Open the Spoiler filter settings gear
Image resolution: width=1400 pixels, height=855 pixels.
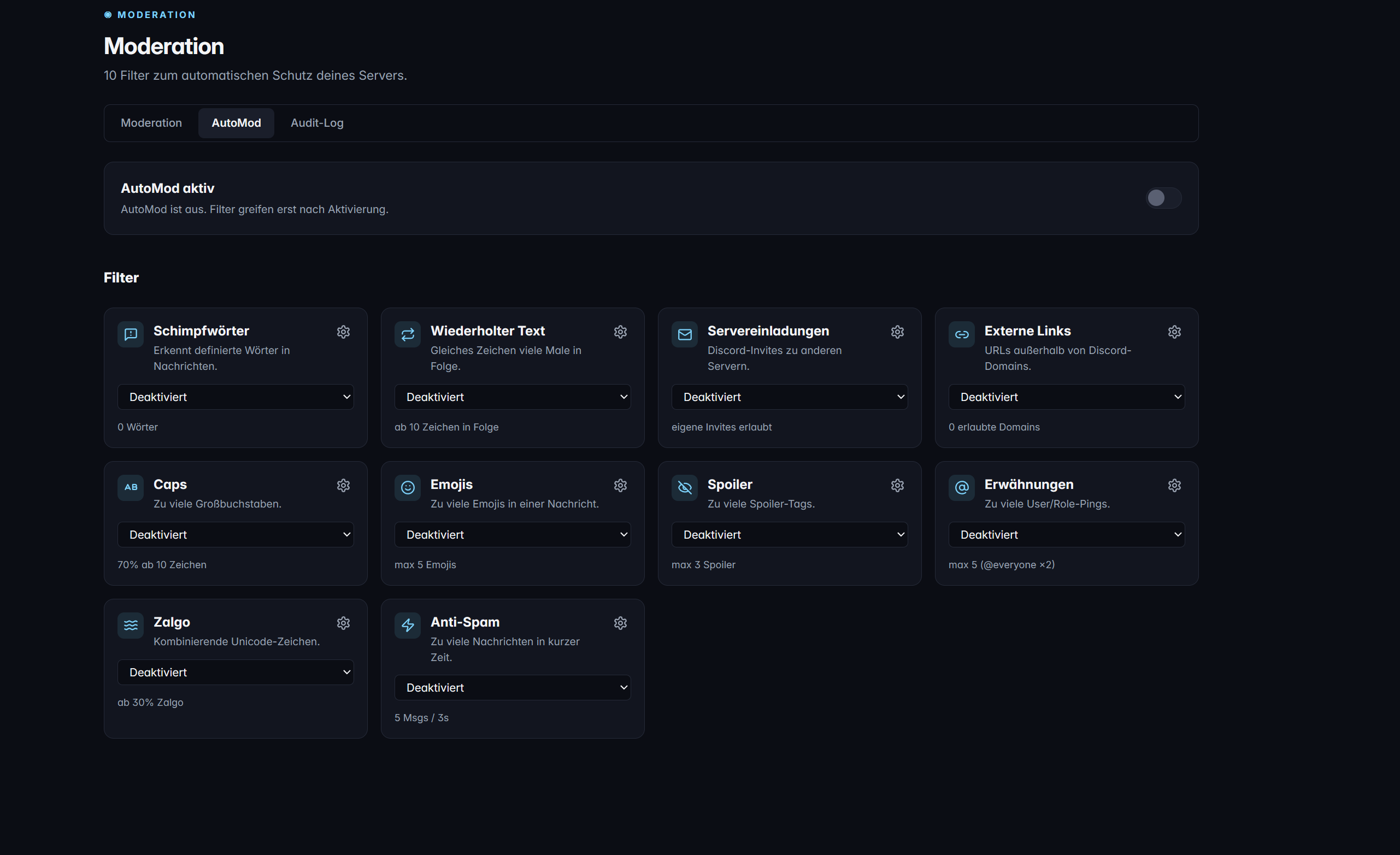click(x=897, y=485)
